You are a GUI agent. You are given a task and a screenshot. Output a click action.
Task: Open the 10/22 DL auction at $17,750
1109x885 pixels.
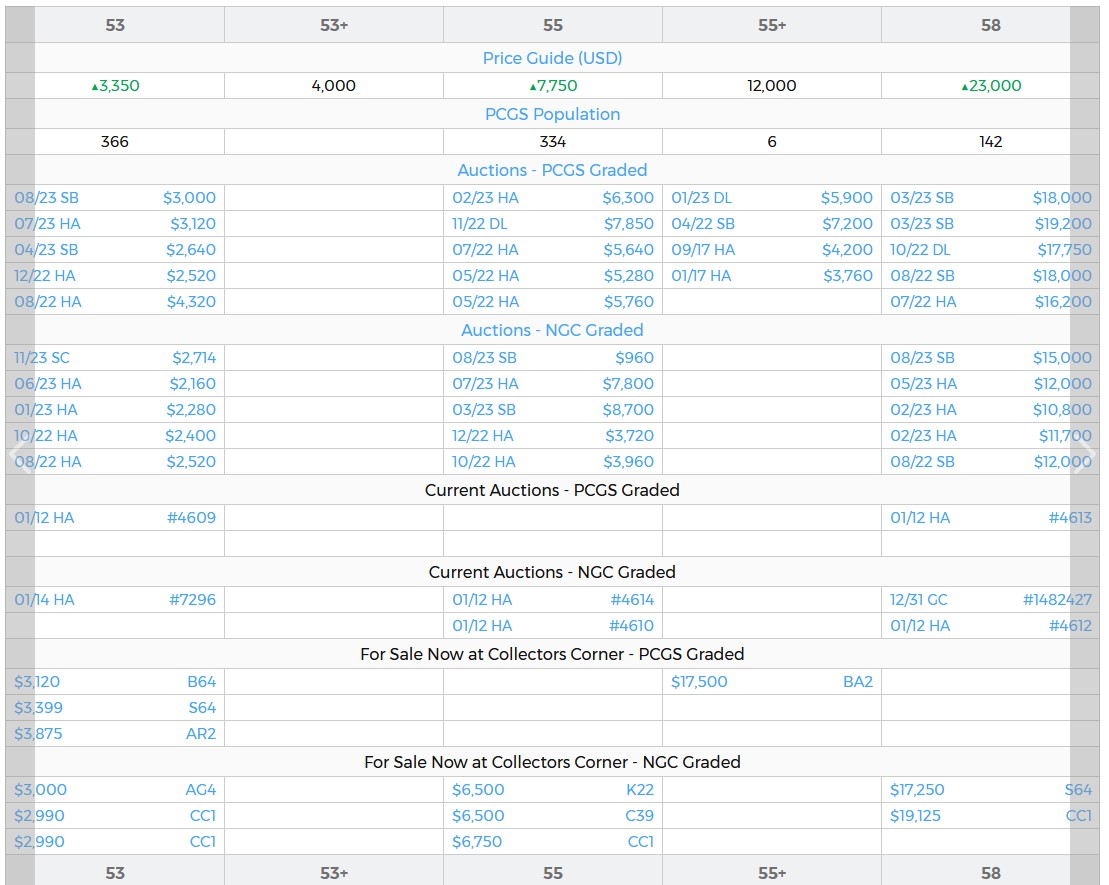991,250
